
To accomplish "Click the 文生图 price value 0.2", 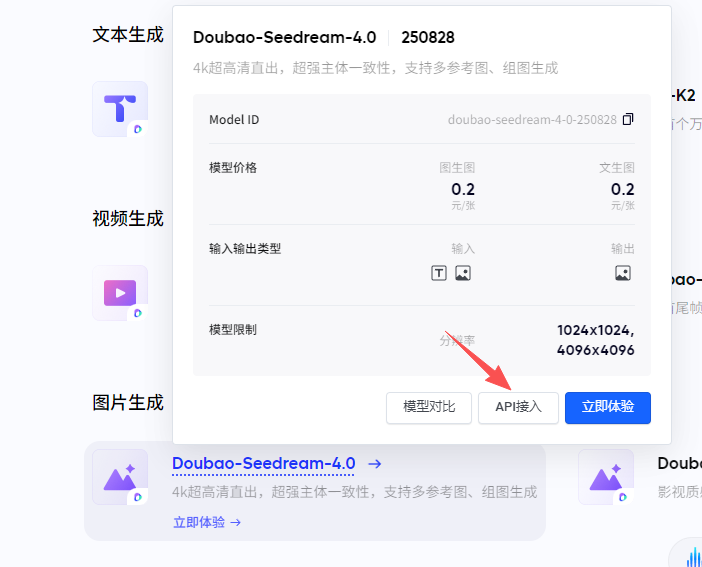I will 623,189.
